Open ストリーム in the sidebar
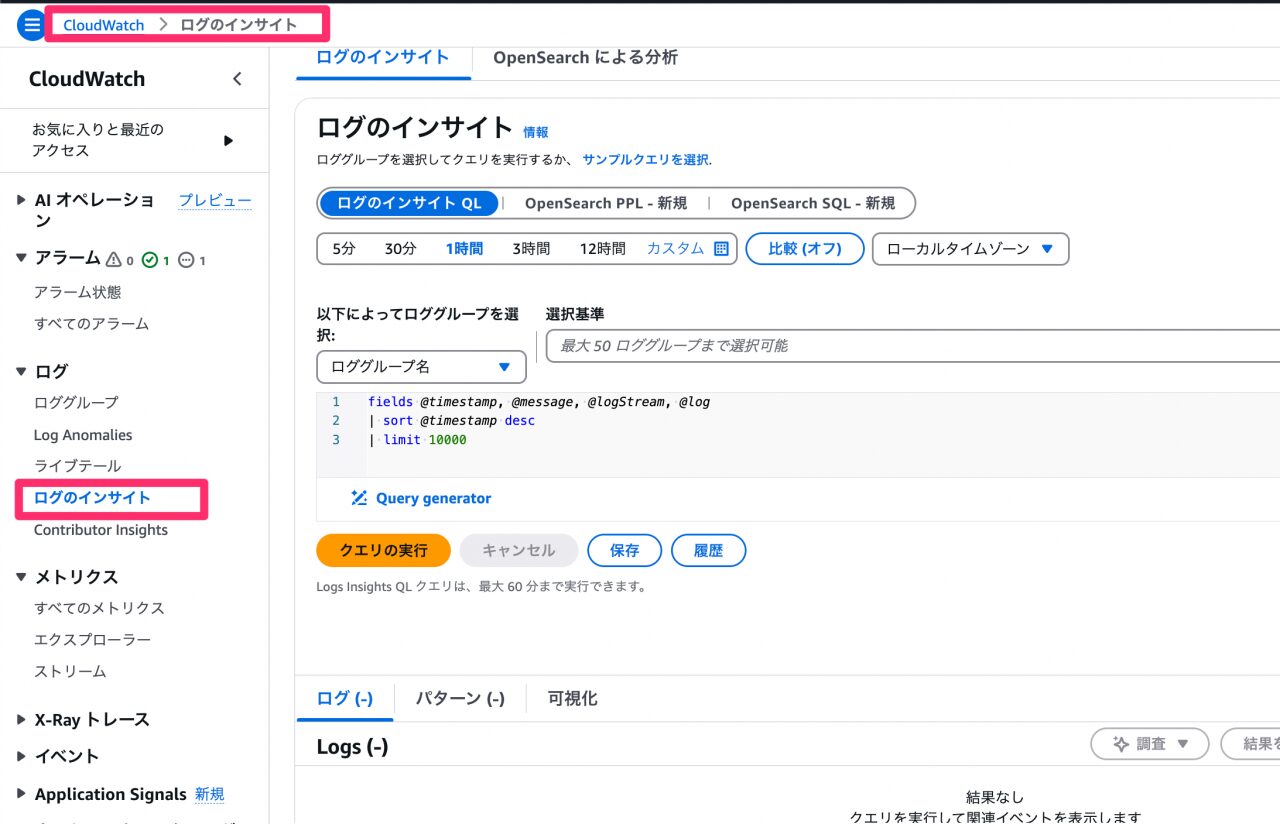1280x824 pixels. pos(70,672)
